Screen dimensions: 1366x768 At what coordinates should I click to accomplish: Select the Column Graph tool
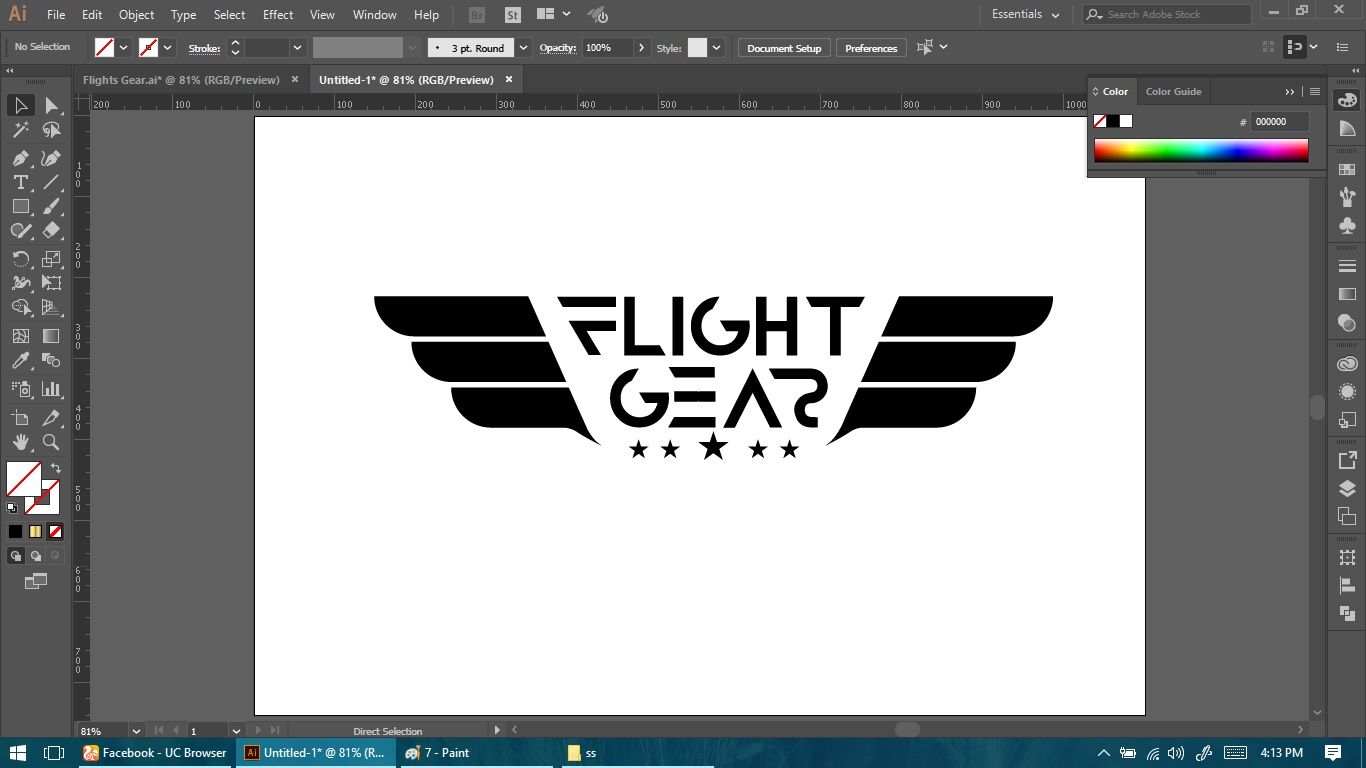[52, 389]
